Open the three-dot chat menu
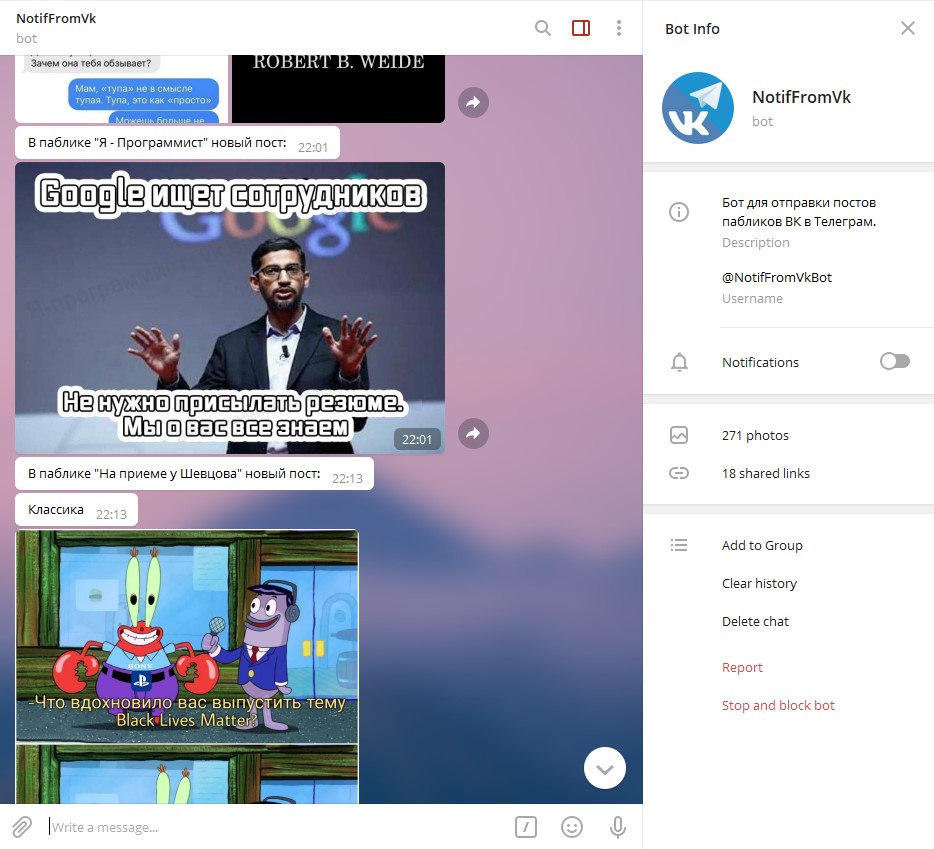This screenshot has width=934, height=849. tap(619, 28)
